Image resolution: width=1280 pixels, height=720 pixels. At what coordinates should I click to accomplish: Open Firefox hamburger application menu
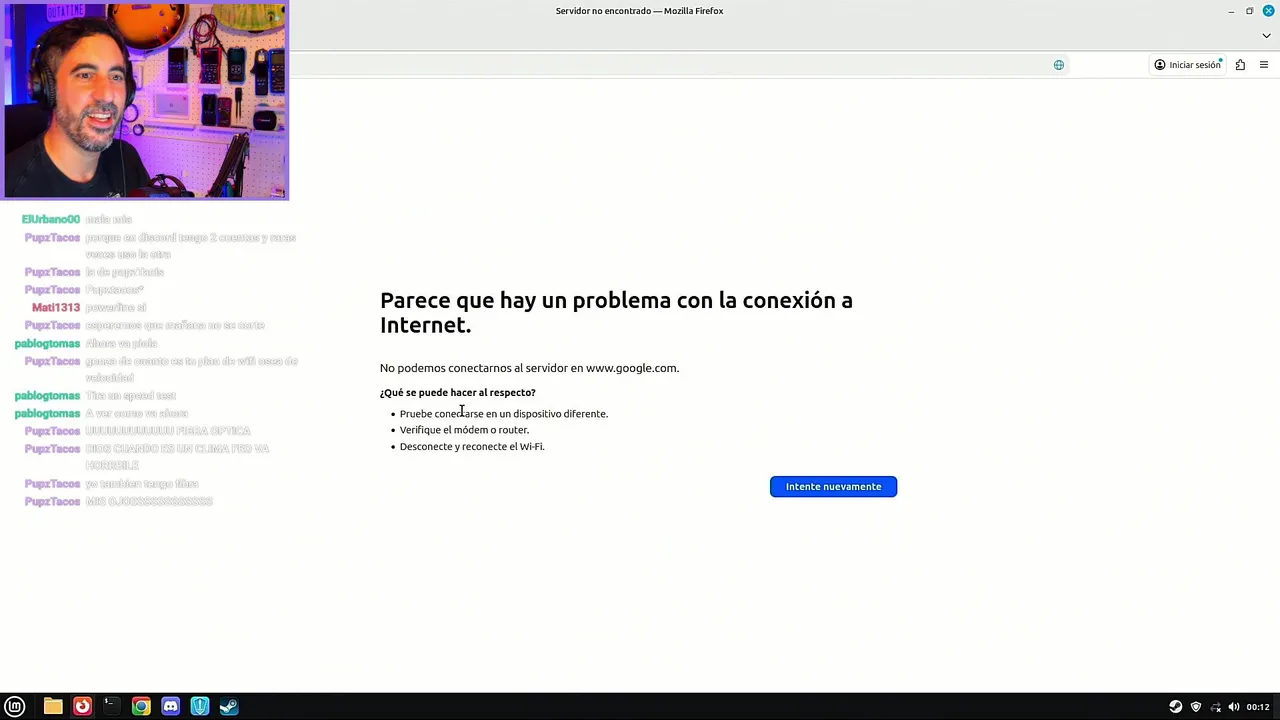(x=1264, y=65)
